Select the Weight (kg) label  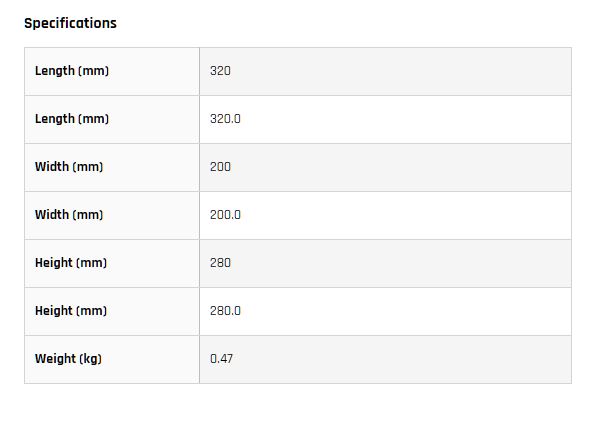(68, 358)
